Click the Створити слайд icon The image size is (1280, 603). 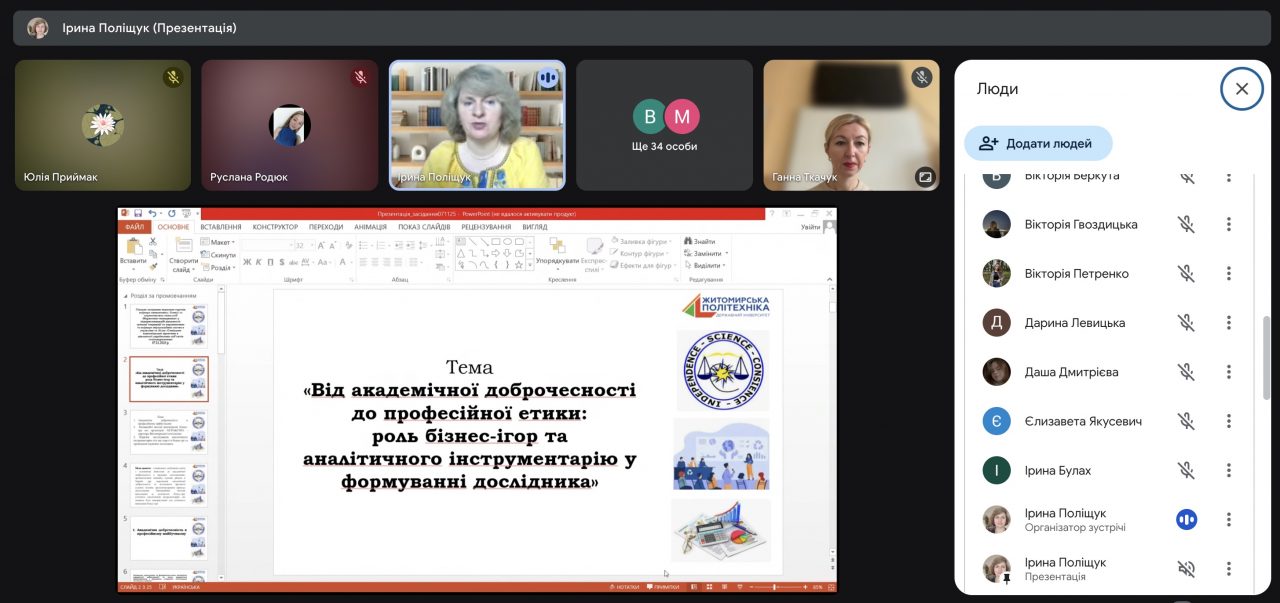(183, 248)
